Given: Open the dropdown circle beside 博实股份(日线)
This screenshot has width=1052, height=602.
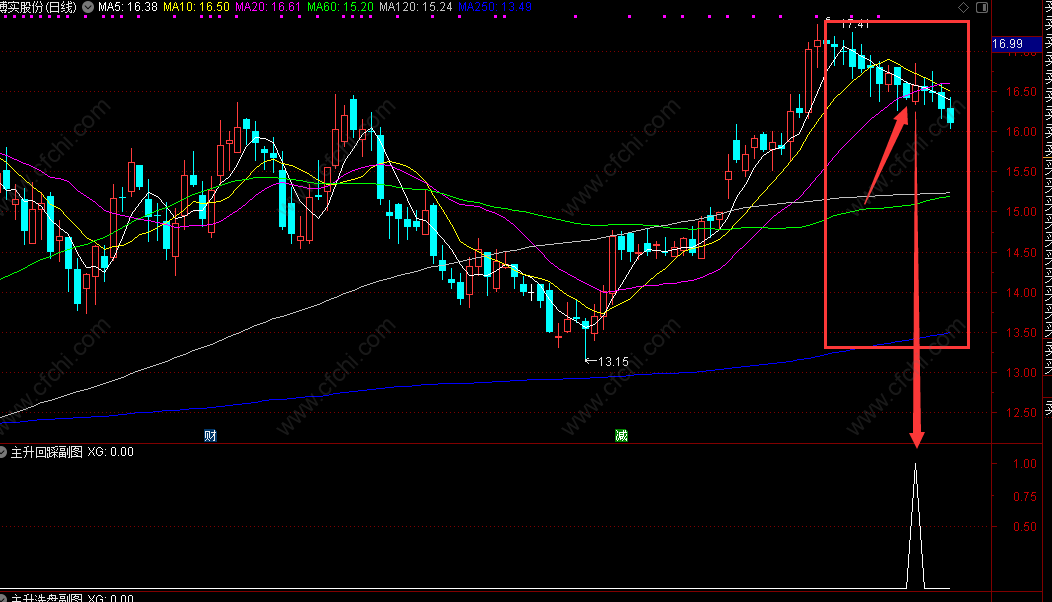Looking at the screenshot, I should tap(88, 7).
